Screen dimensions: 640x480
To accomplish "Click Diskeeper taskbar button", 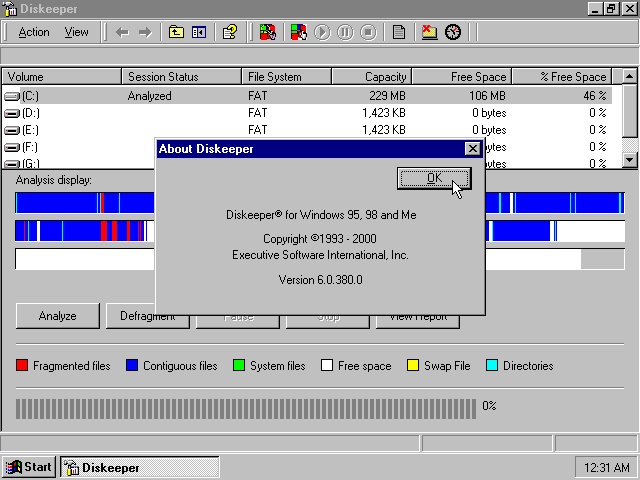I will [x=140, y=467].
